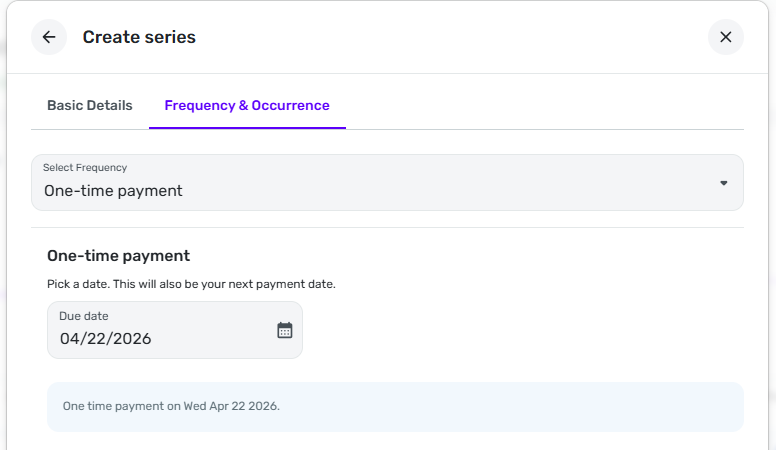Close the Create series dialog
Viewport: 776px width, 450px height.
(x=725, y=37)
